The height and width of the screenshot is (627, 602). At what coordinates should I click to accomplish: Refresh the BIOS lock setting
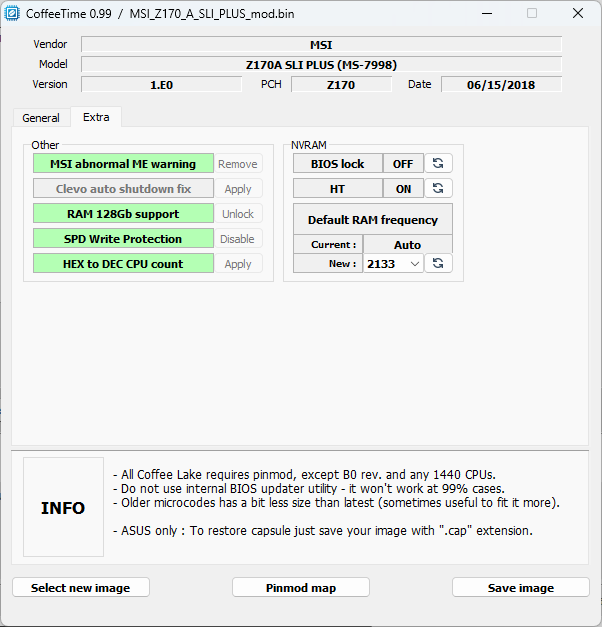click(x=438, y=164)
